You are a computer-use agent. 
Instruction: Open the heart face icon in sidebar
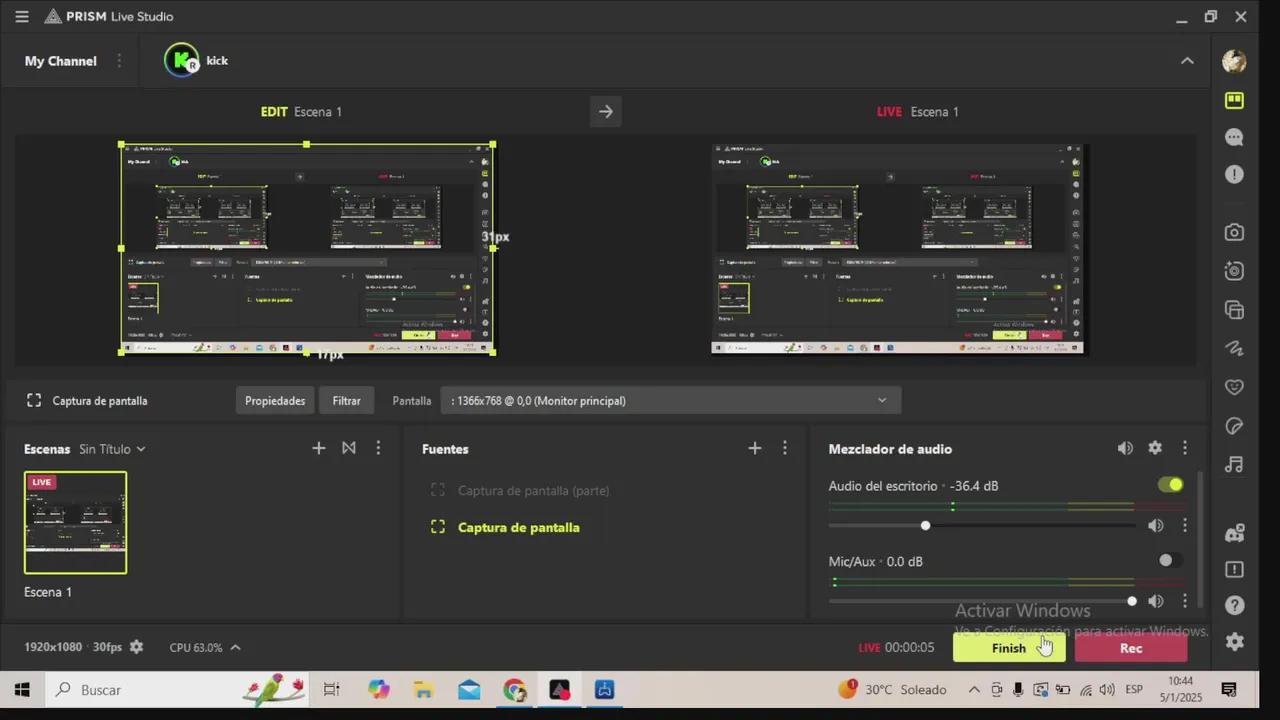coord(1234,387)
